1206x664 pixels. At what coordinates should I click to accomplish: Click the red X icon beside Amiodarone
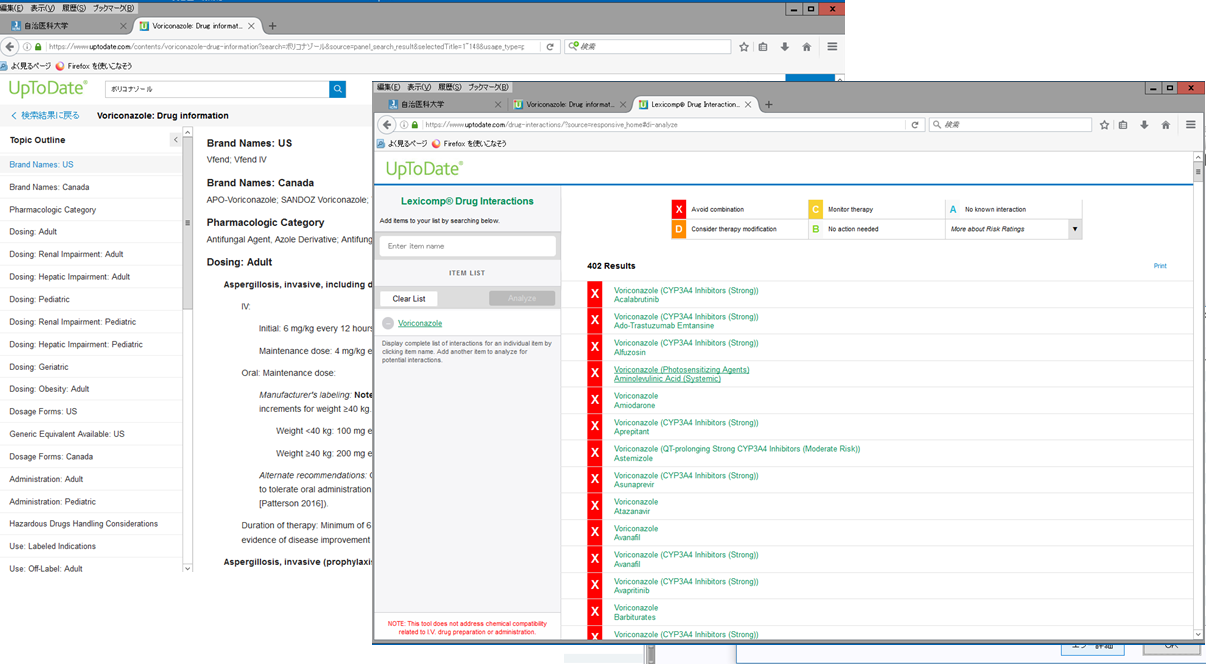click(595, 400)
